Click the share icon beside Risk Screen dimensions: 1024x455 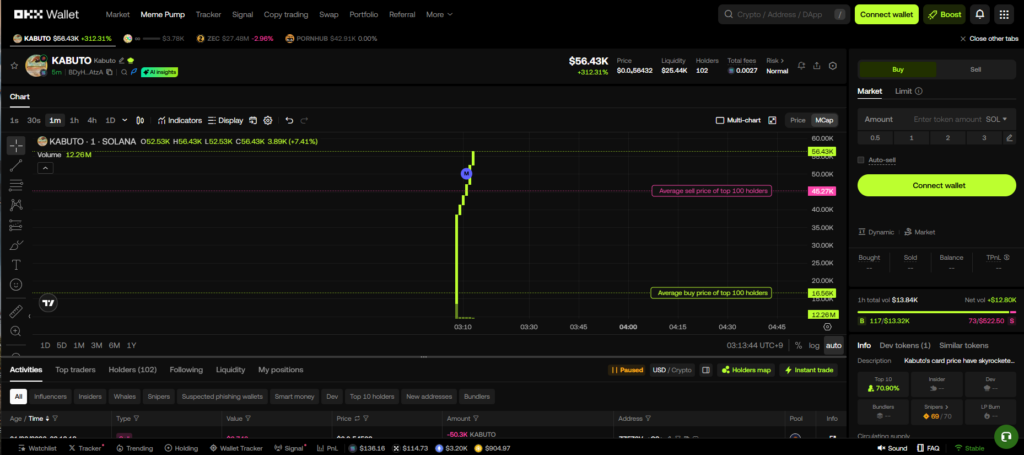tap(815, 66)
